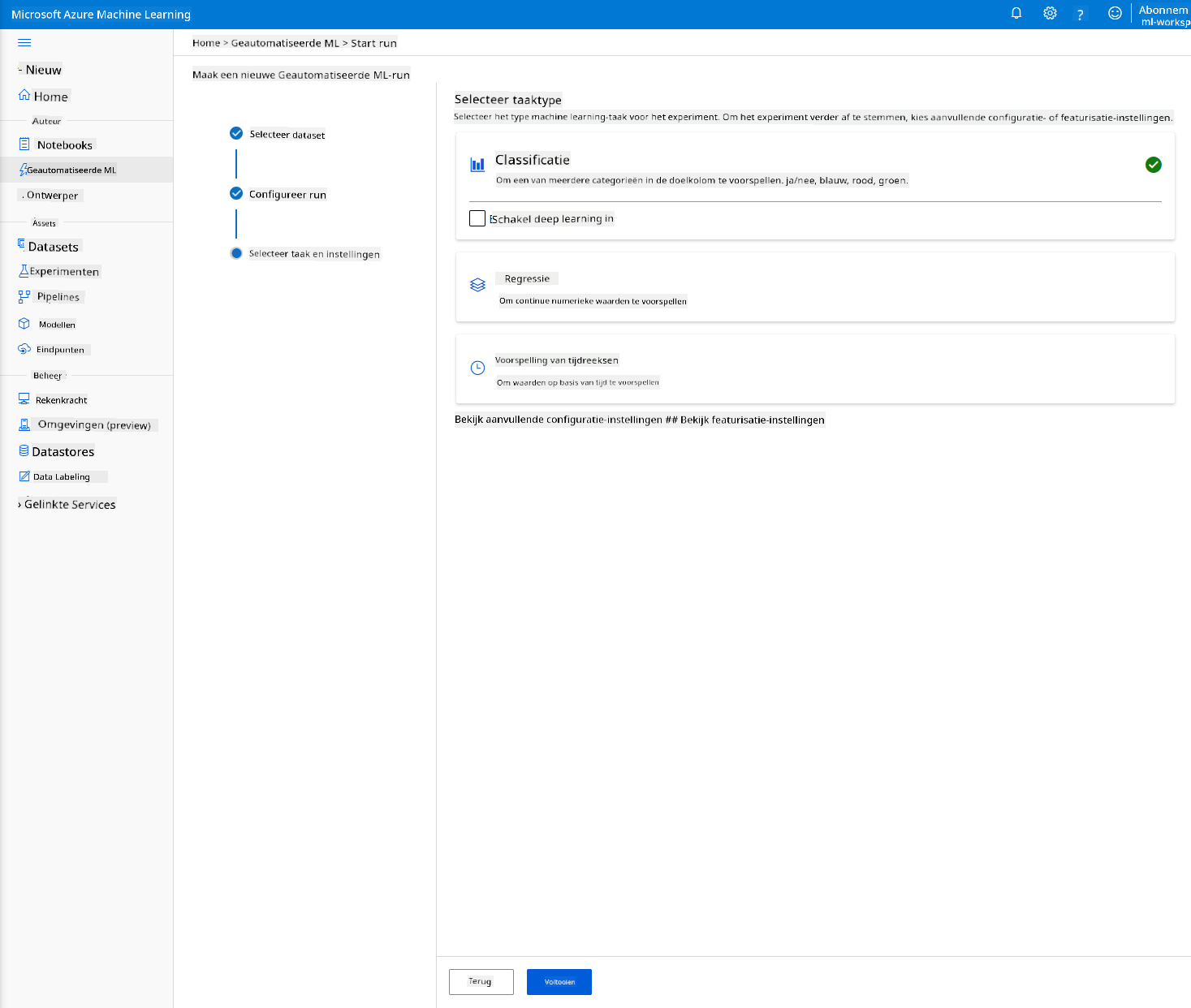
Task: Open the Pipelines sidebar icon
Action: click(24, 297)
